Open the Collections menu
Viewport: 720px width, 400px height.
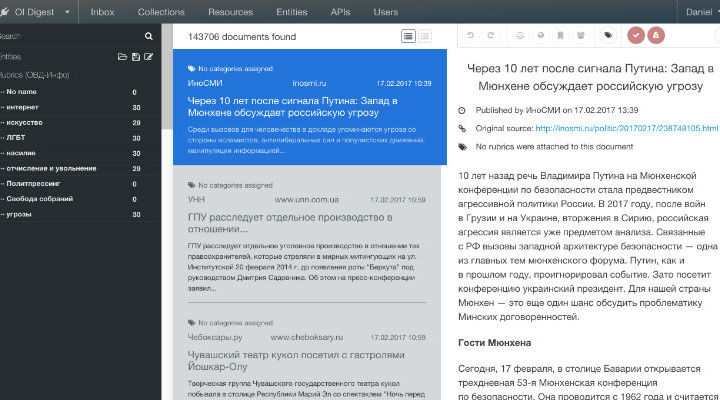click(x=161, y=12)
